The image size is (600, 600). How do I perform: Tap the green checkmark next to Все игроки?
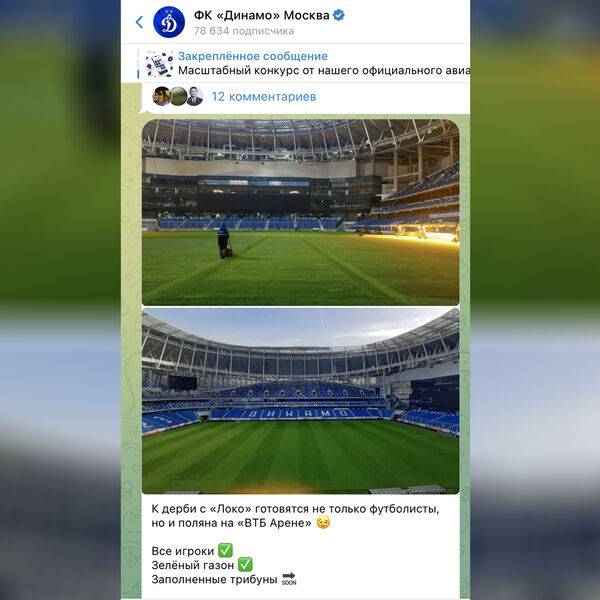(225, 551)
